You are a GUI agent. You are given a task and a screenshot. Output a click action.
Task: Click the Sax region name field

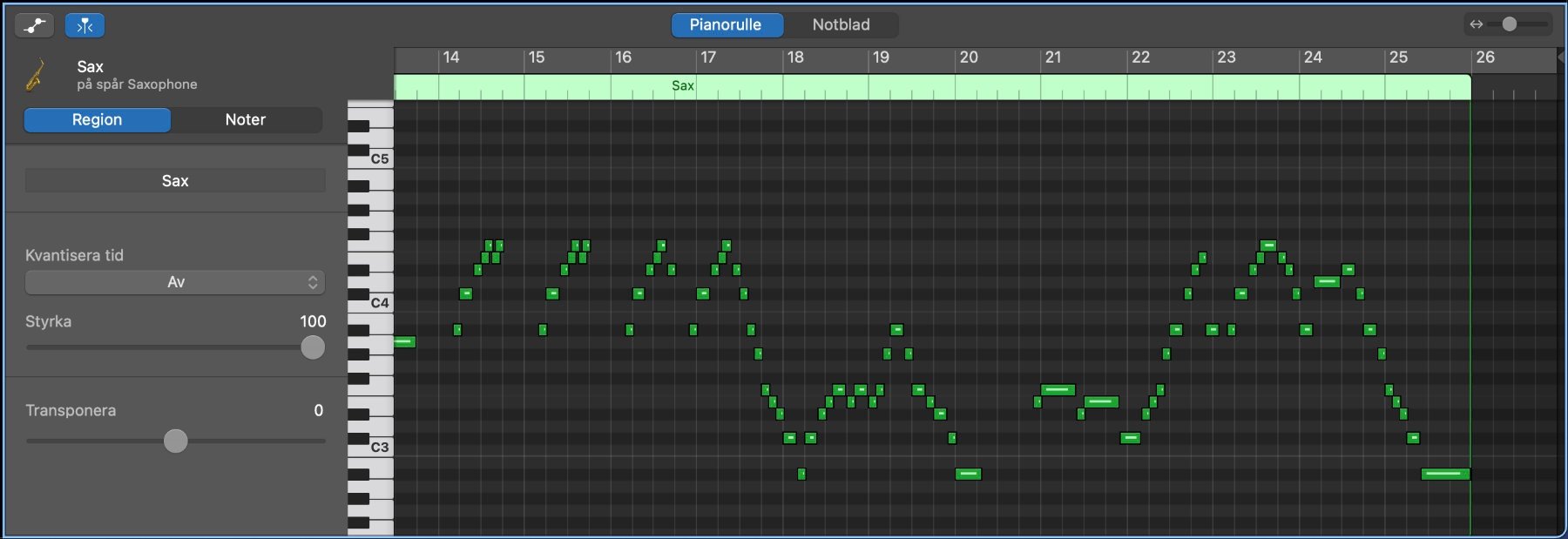(x=175, y=180)
